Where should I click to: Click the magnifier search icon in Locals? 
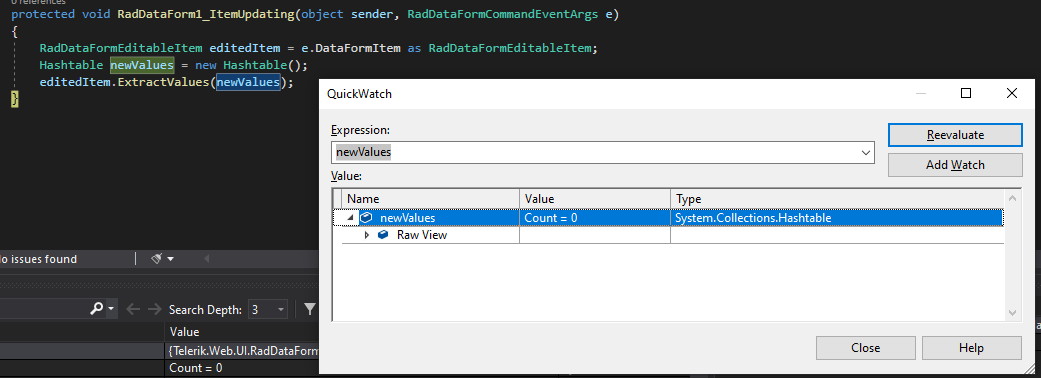point(97,309)
